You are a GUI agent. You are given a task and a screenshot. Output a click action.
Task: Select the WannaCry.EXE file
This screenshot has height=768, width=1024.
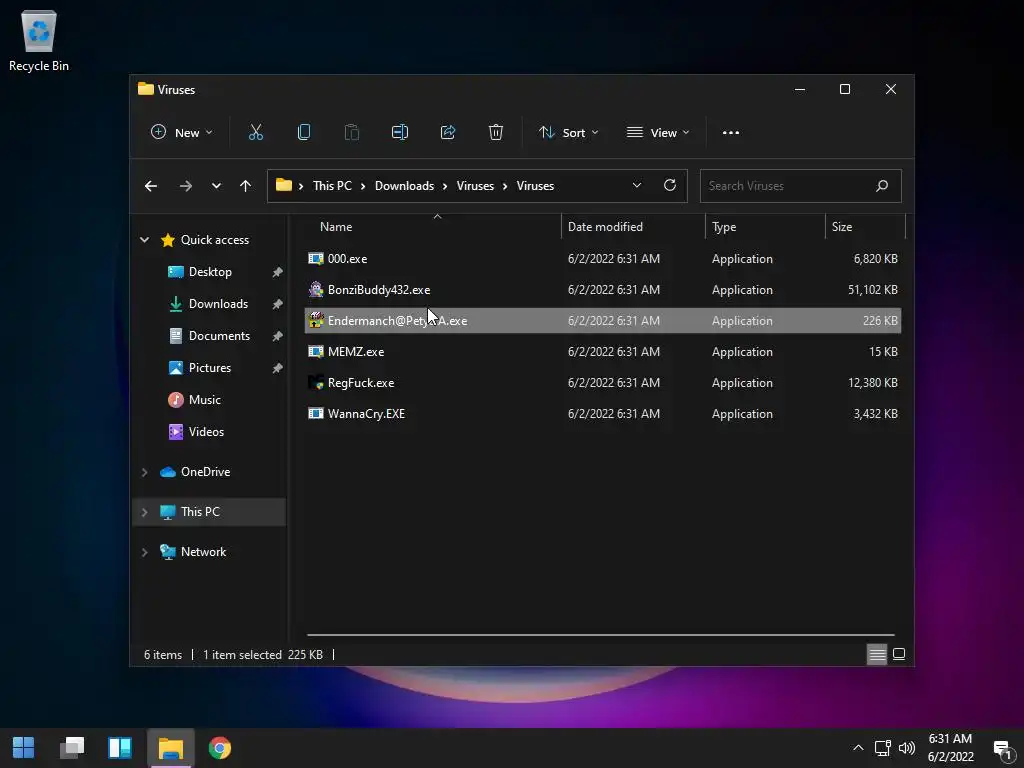tap(603, 414)
